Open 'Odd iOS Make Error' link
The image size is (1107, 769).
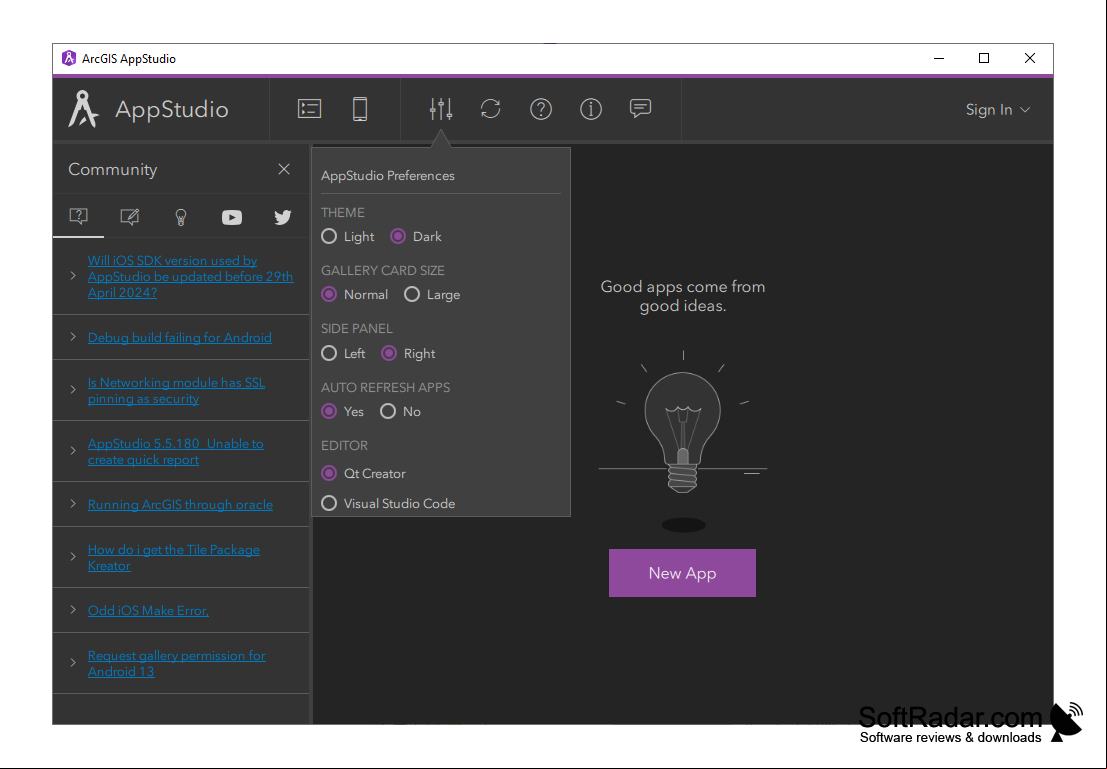click(x=148, y=610)
